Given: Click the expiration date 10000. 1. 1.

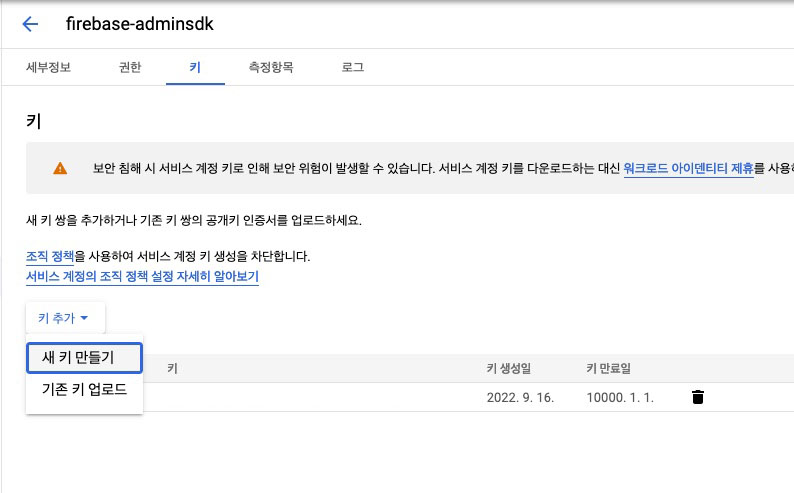Looking at the screenshot, I should click(x=620, y=397).
